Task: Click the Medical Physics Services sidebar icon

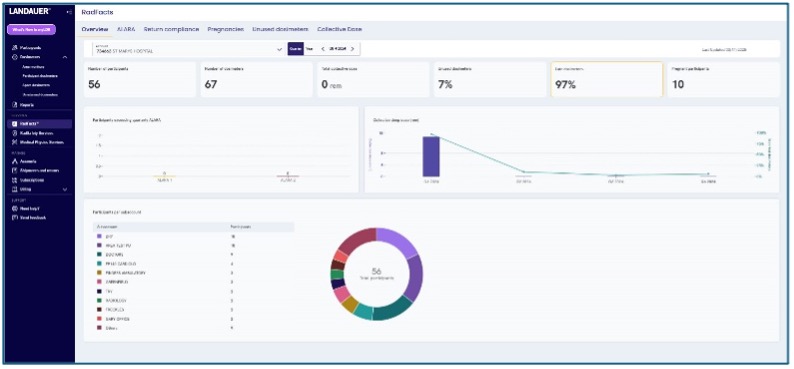Action: pos(15,142)
